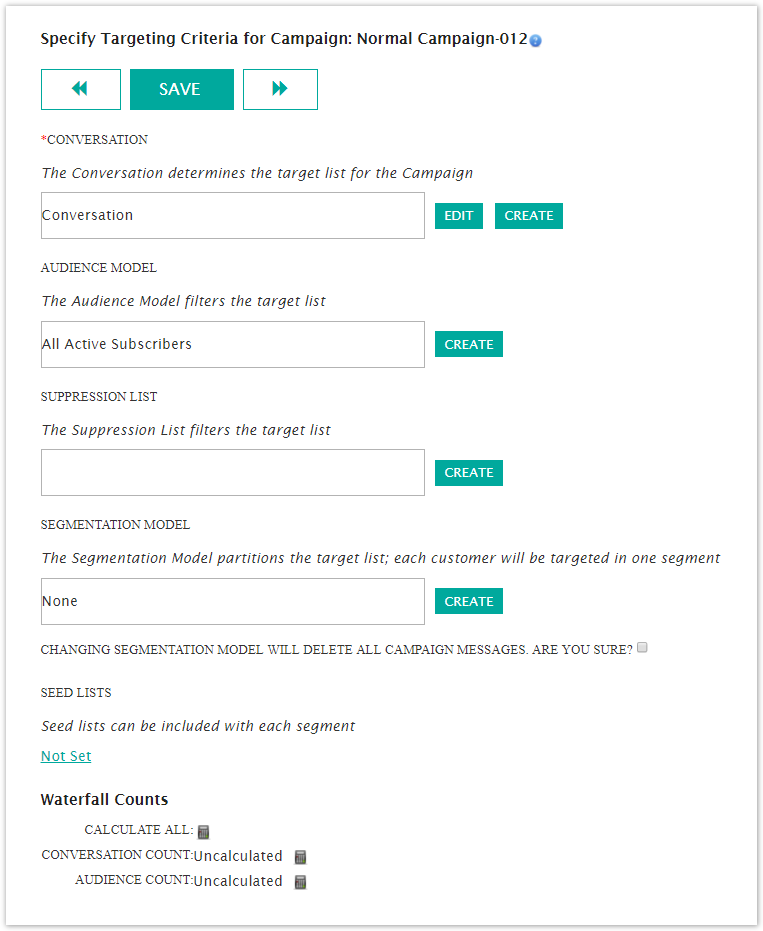
Task: Click the Calculate All calculator icon
Action: click(204, 831)
